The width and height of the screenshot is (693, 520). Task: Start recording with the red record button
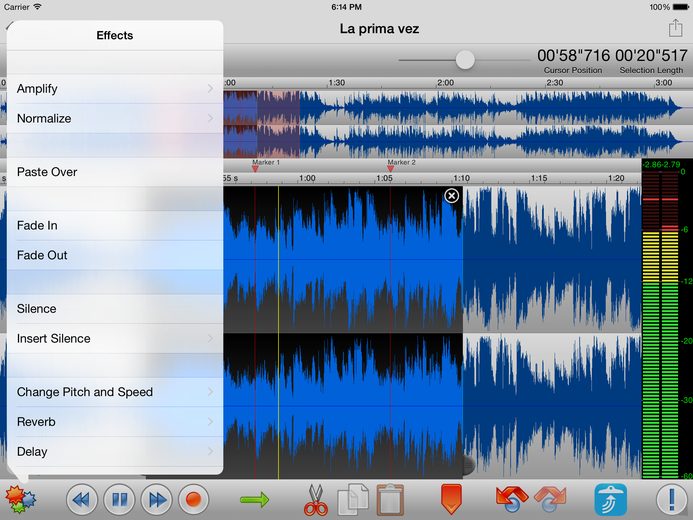coord(194,500)
